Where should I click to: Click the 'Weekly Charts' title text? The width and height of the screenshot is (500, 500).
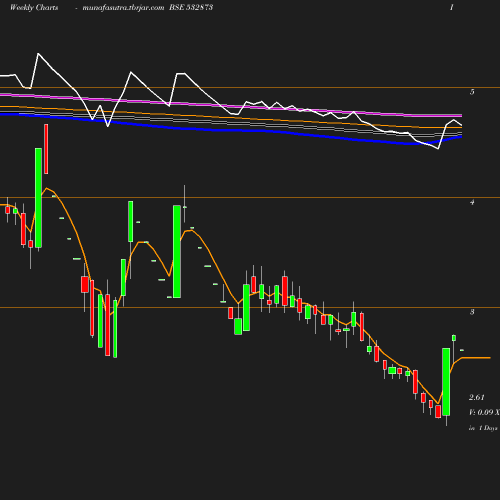34,7
